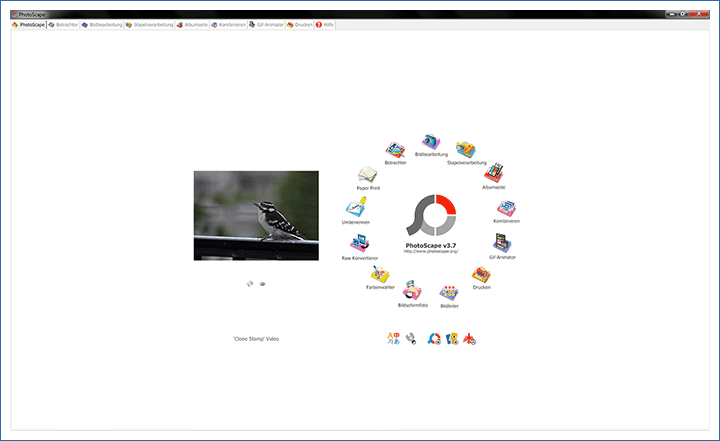Open the Gif-Animator icon in circle
The width and height of the screenshot is (720, 441).
click(x=502, y=243)
